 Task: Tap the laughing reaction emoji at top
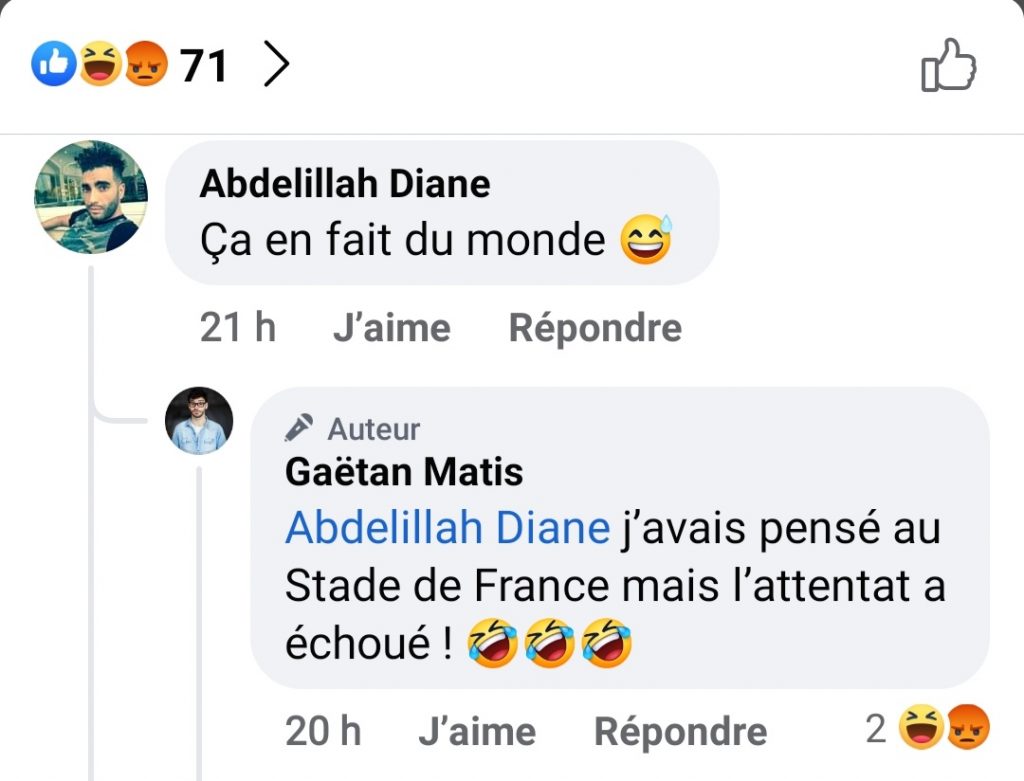[x=100, y=67]
